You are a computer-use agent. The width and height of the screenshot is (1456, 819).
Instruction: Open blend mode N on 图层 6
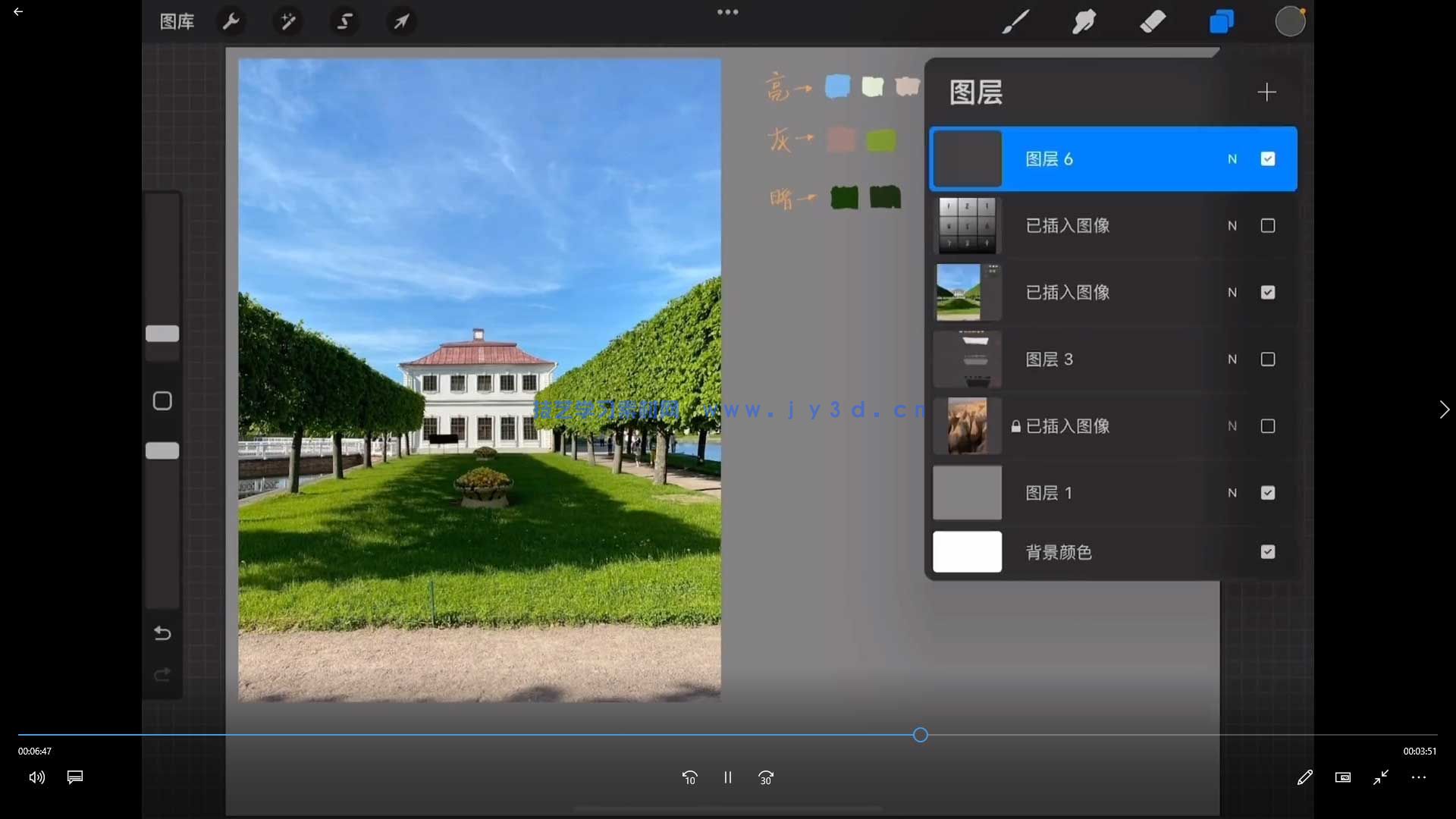(x=1232, y=159)
